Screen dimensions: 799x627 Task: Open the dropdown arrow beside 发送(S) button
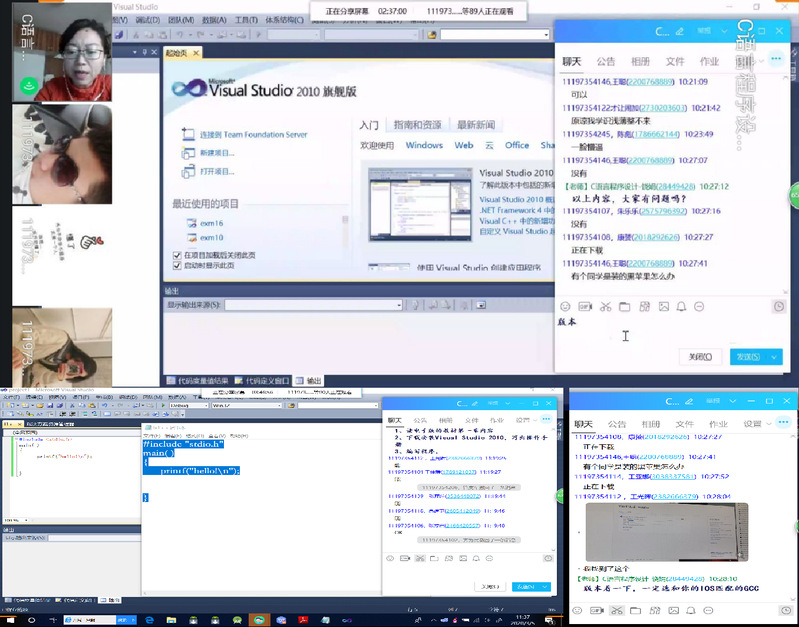click(773, 357)
